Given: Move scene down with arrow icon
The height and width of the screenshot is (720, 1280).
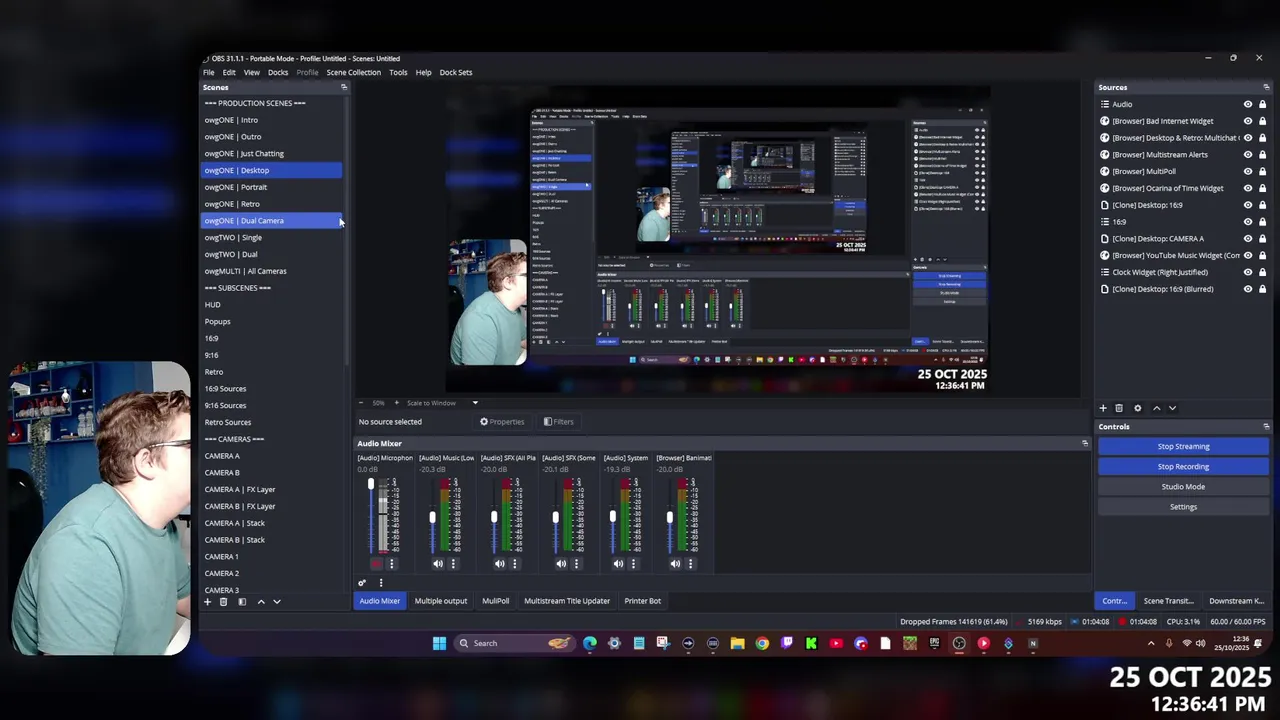Looking at the screenshot, I should 277,602.
